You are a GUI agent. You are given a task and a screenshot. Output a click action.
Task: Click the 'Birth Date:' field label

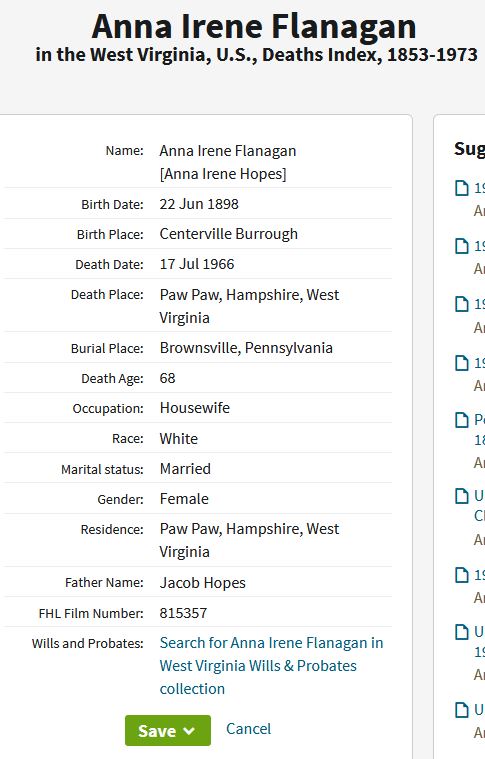click(x=112, y=204)
